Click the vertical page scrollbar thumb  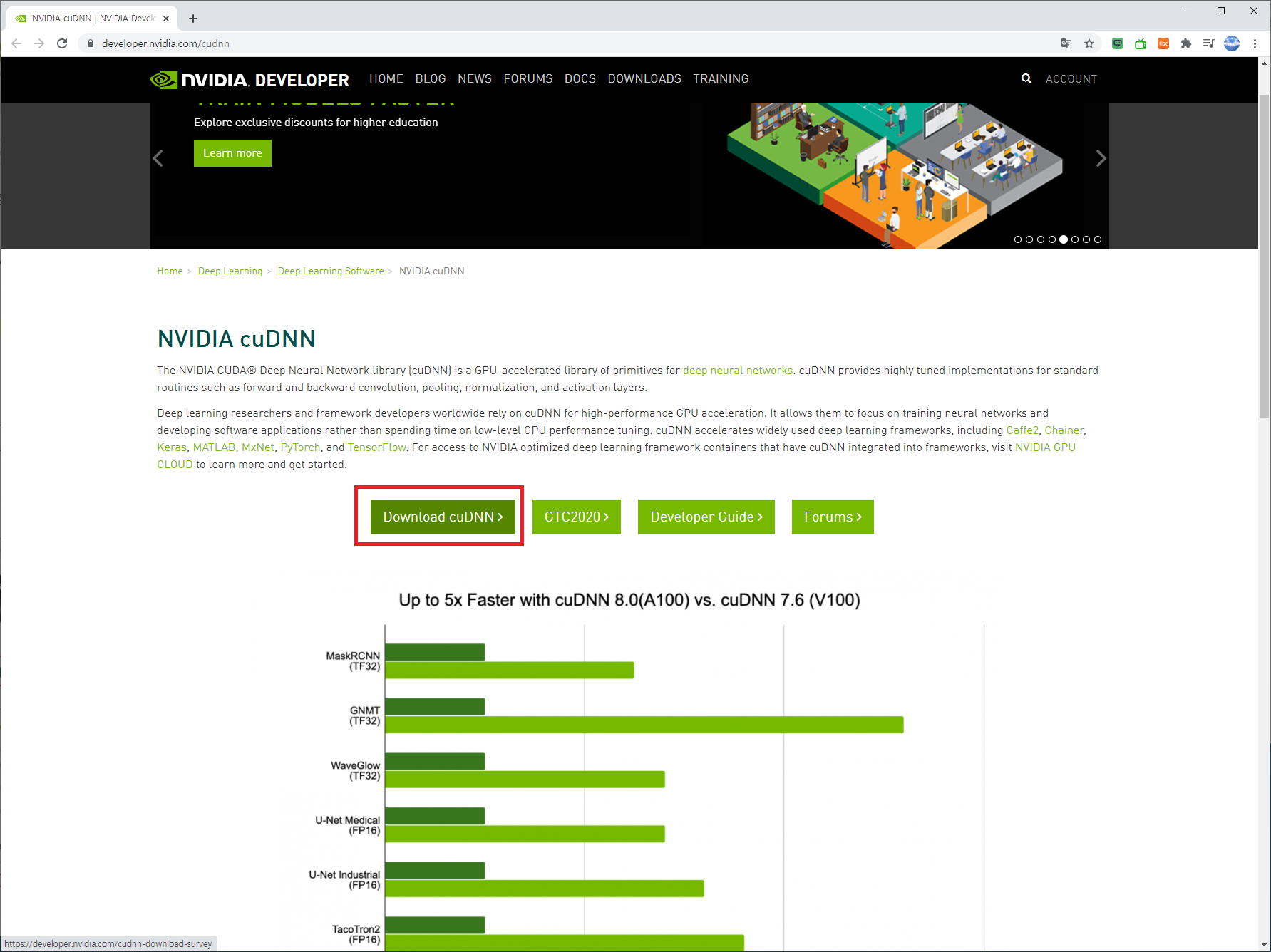click(1265, 256)
